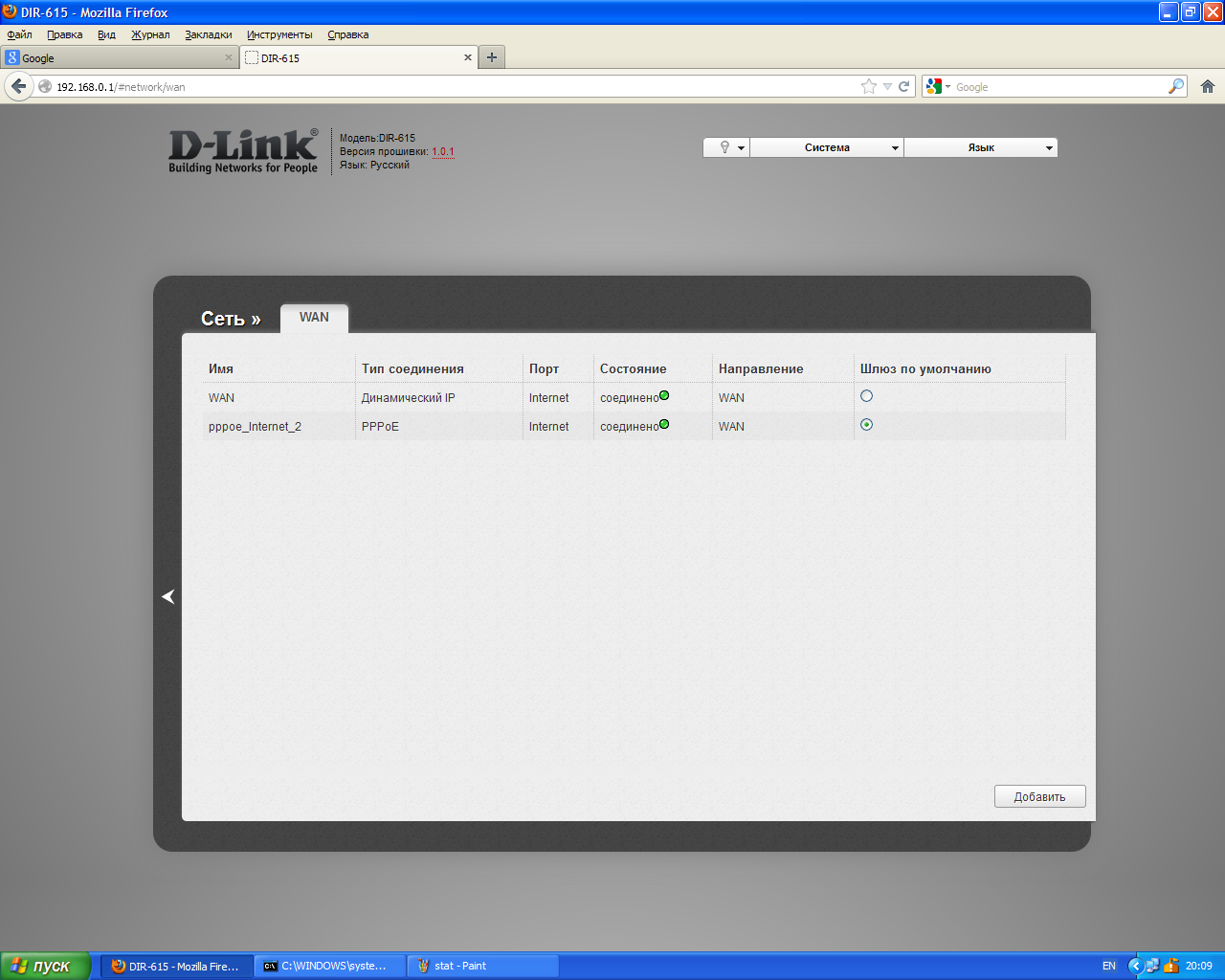Expand hidden tray icons arrow
Image resolution: width=1225 pixels, height=980 pixels.
1135,966
